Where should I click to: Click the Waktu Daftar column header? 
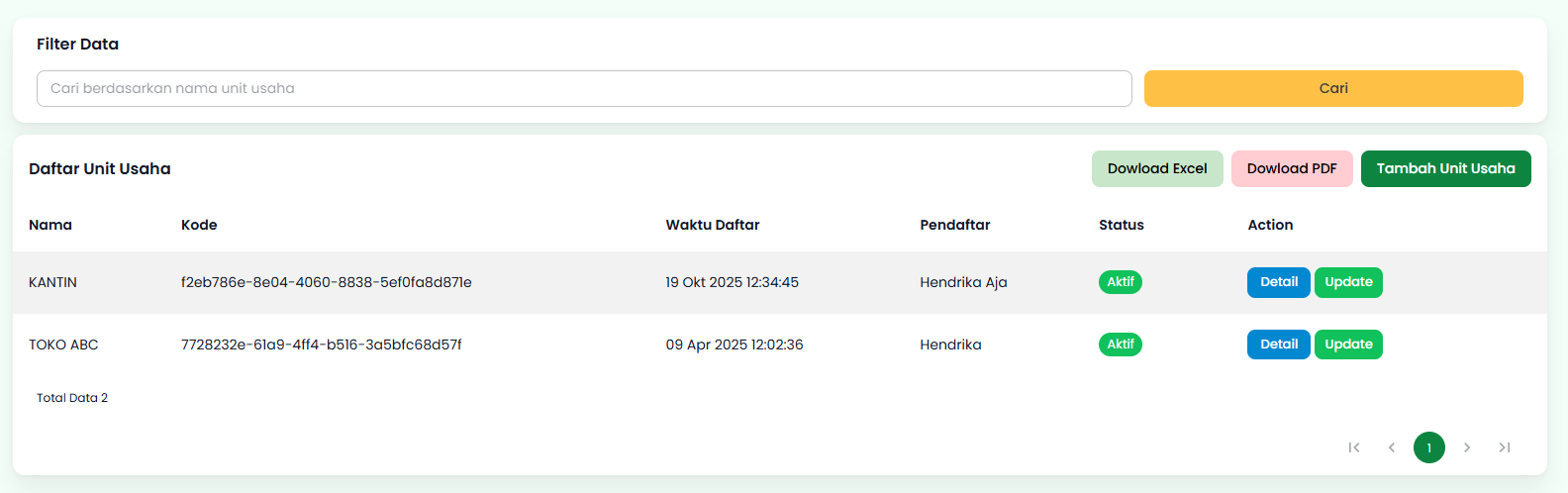click(x=713, y=225)
